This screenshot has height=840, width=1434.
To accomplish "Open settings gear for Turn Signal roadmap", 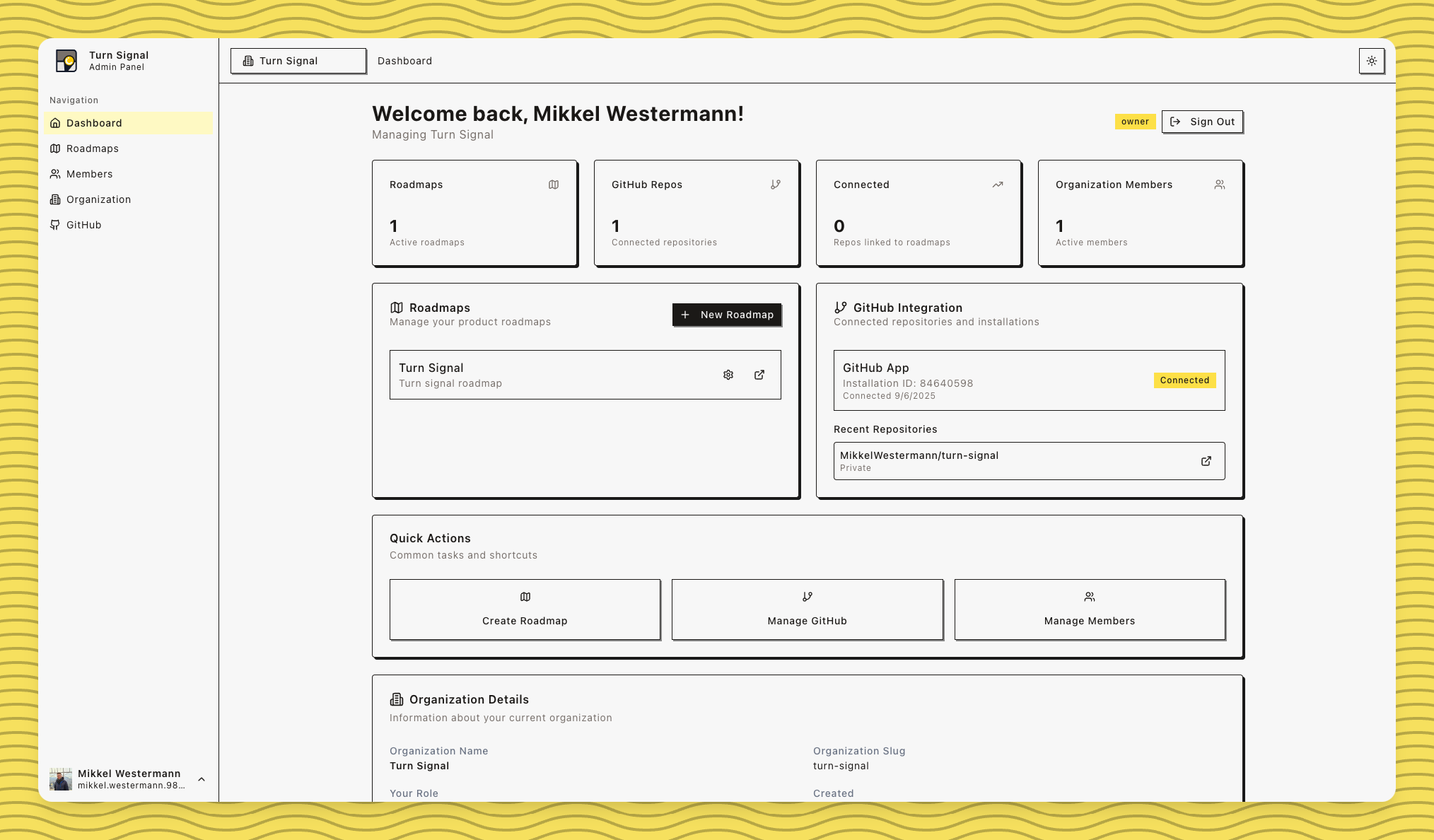I will click(x=728, y=375).
